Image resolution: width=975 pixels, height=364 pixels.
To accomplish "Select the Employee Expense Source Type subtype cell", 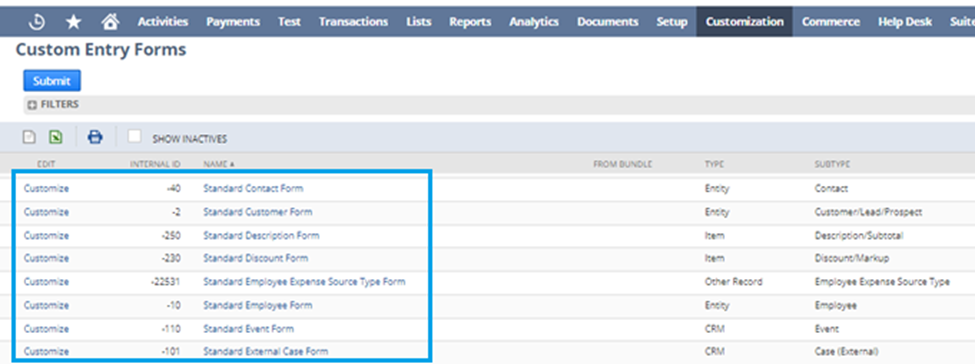I will point(882,281).
